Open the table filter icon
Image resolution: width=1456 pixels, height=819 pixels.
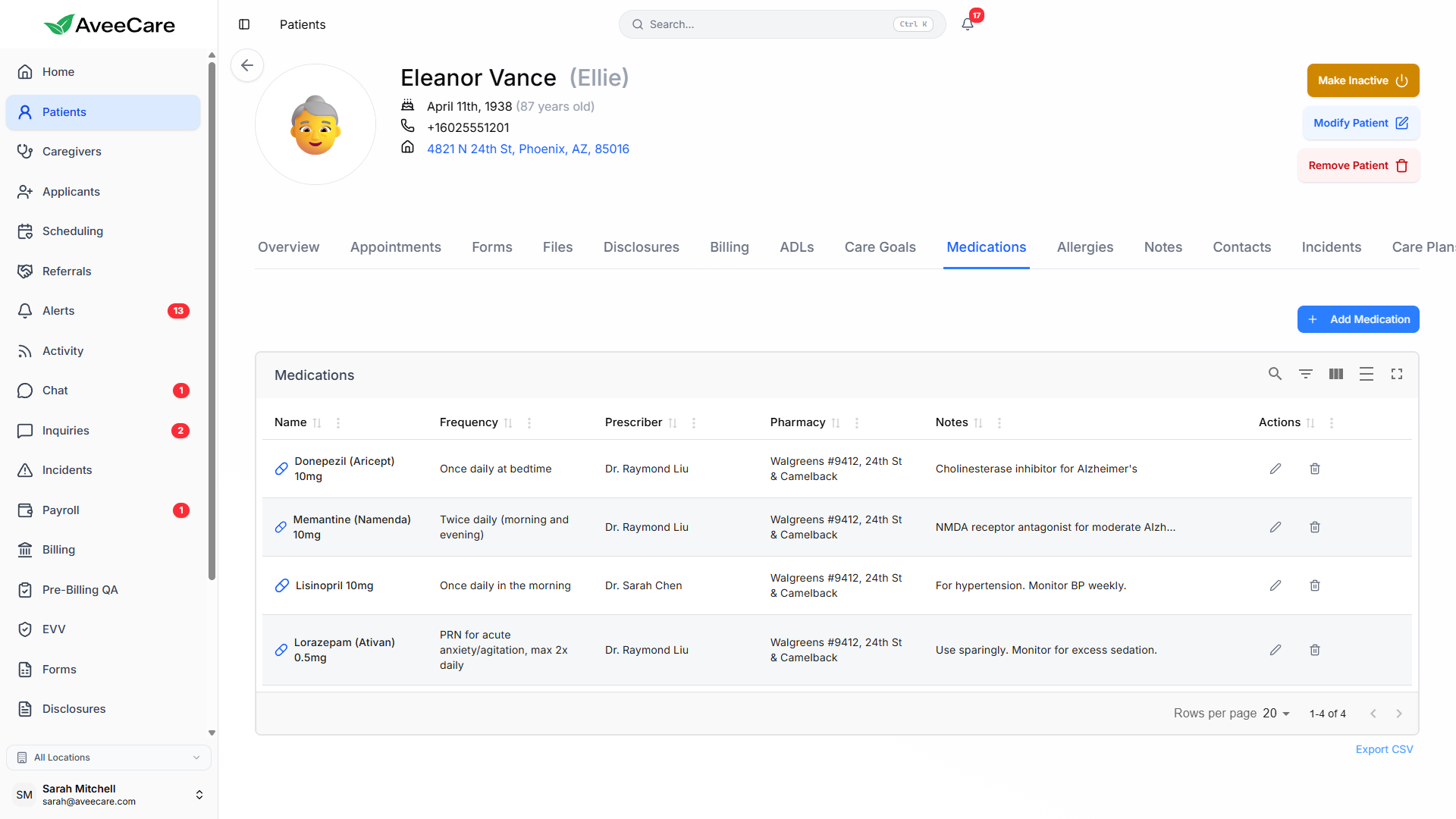[1305, 374]
